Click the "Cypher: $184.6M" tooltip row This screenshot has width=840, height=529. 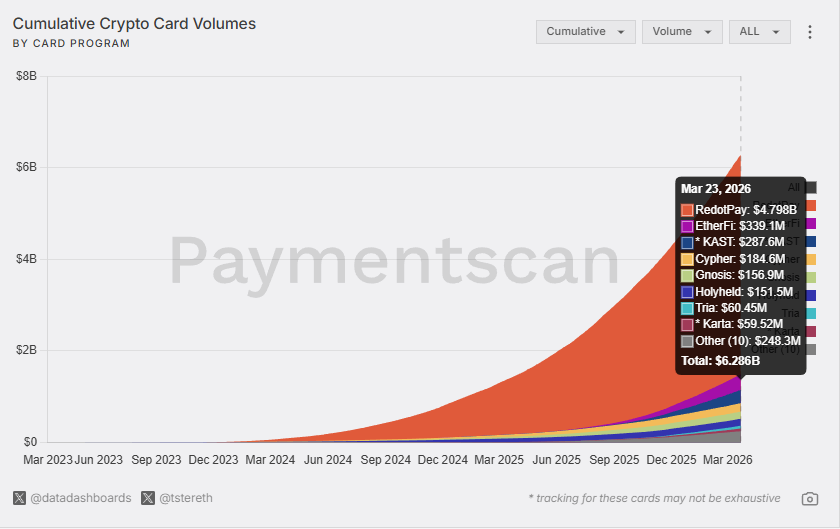click(x=733, y=259)
